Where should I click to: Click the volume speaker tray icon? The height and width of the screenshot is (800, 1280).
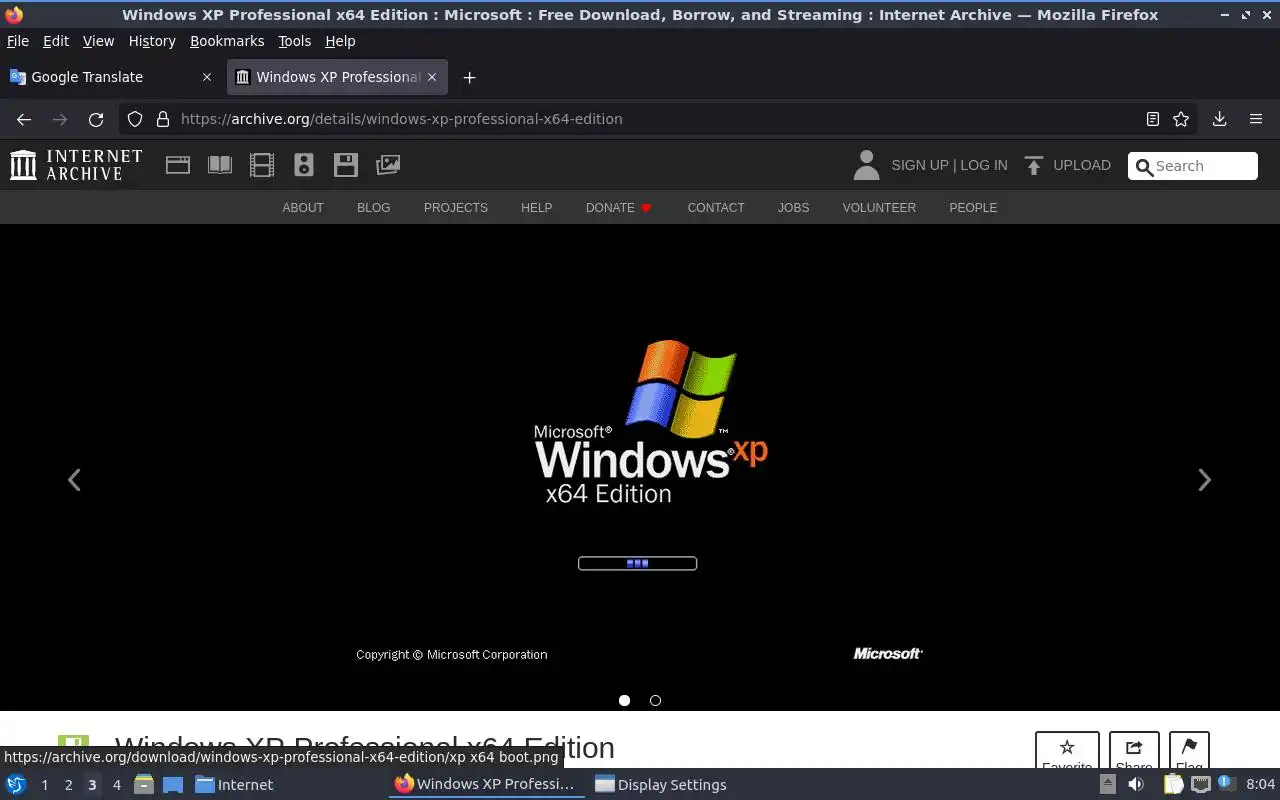tap(1136, 785)
